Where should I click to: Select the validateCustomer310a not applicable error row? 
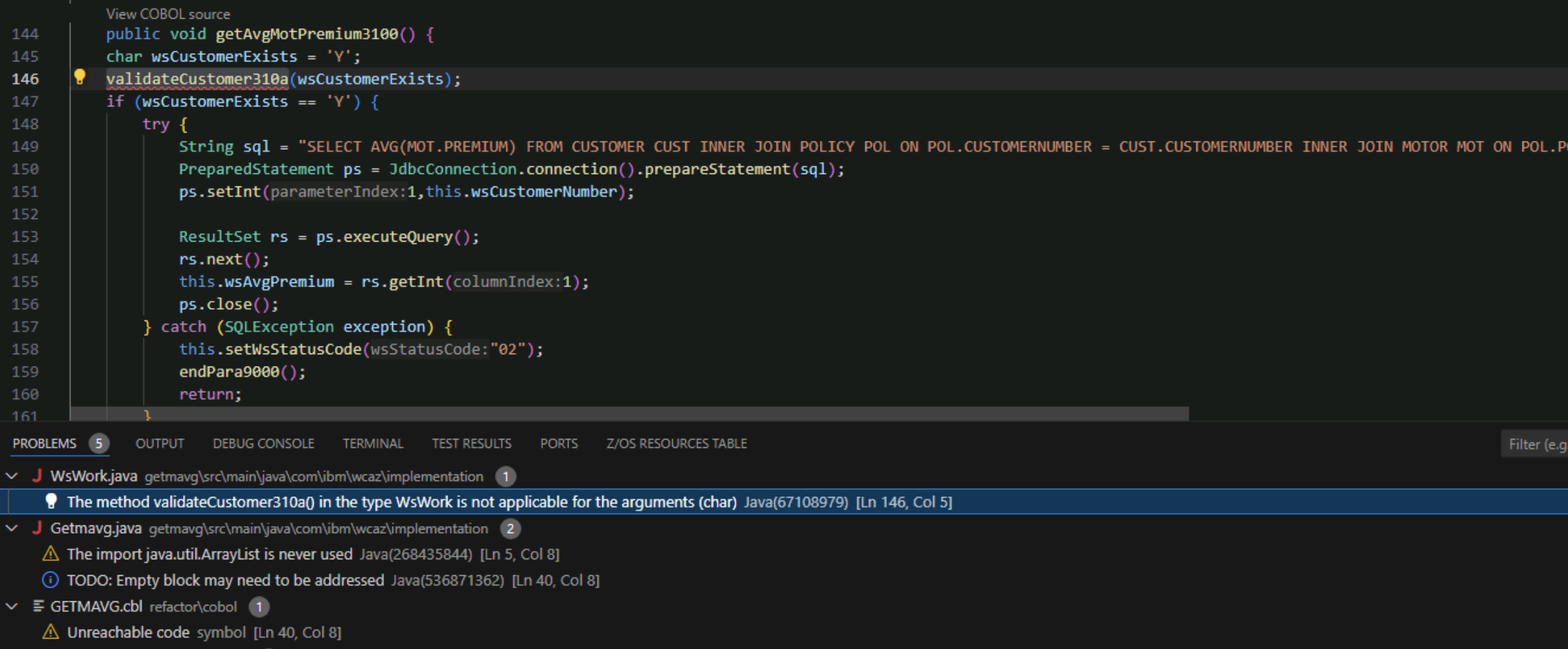pos(784,502)
